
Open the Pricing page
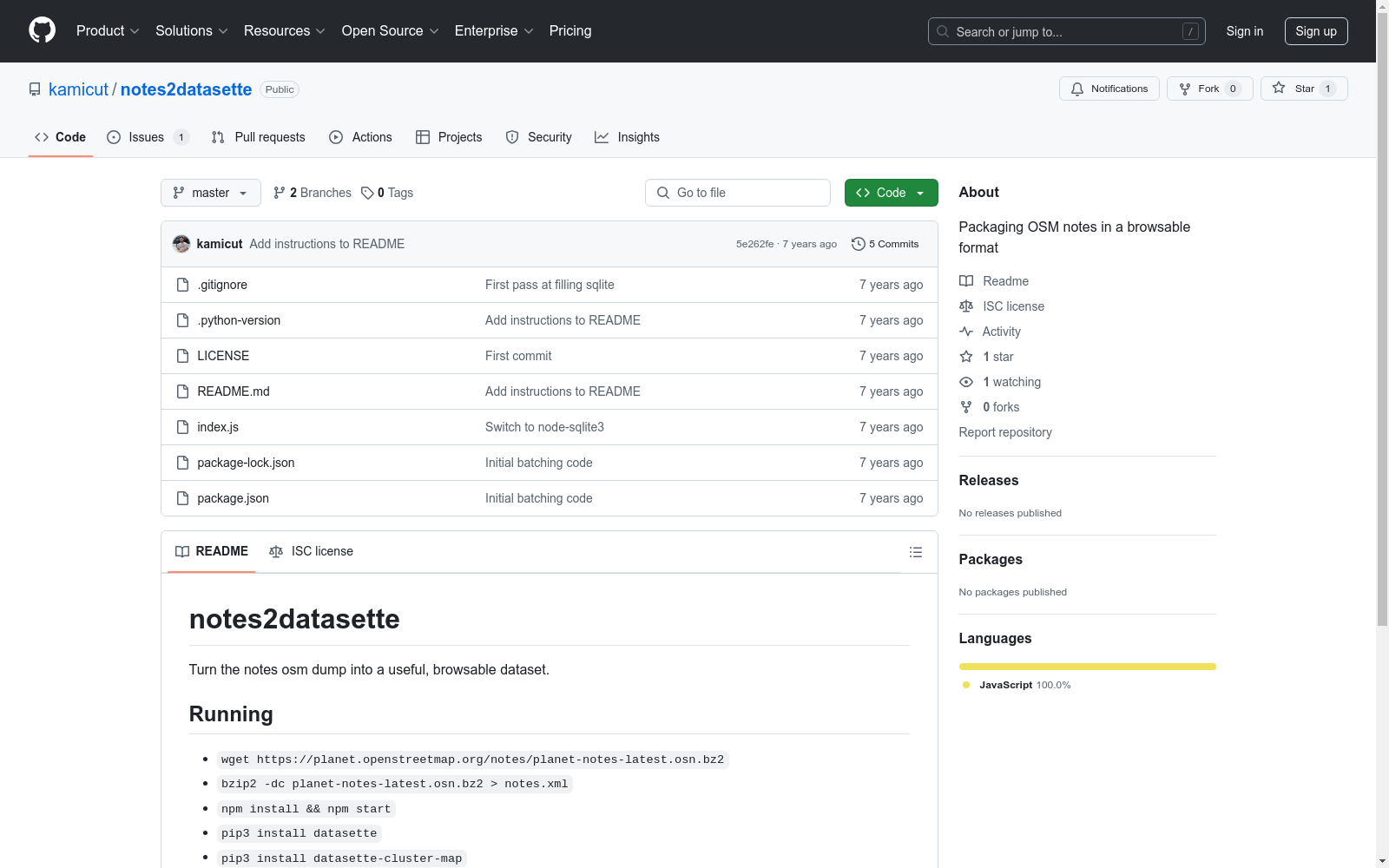pyautogui.click(x=570, y=31)
